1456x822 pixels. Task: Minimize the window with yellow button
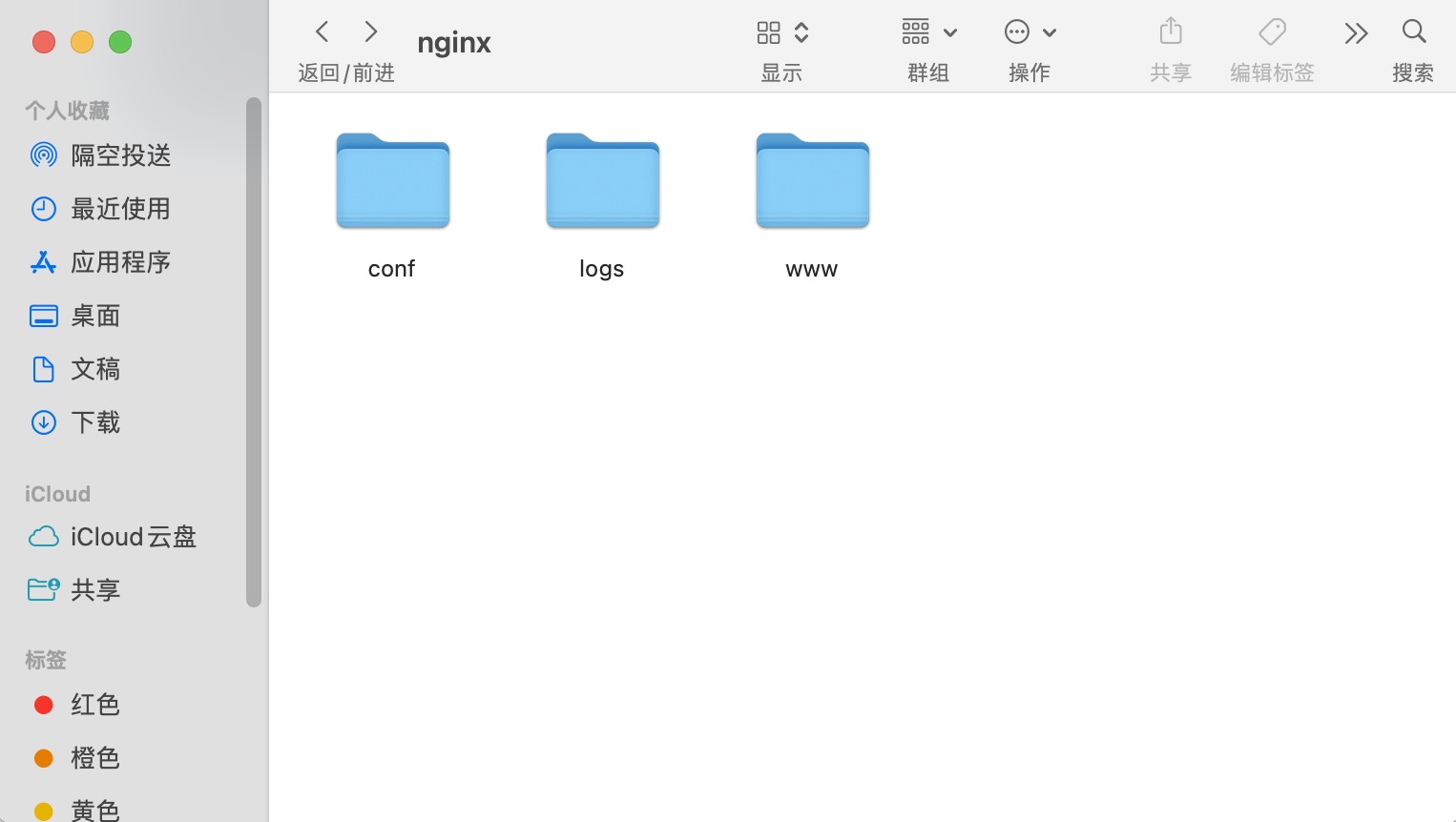click(82, 42)
